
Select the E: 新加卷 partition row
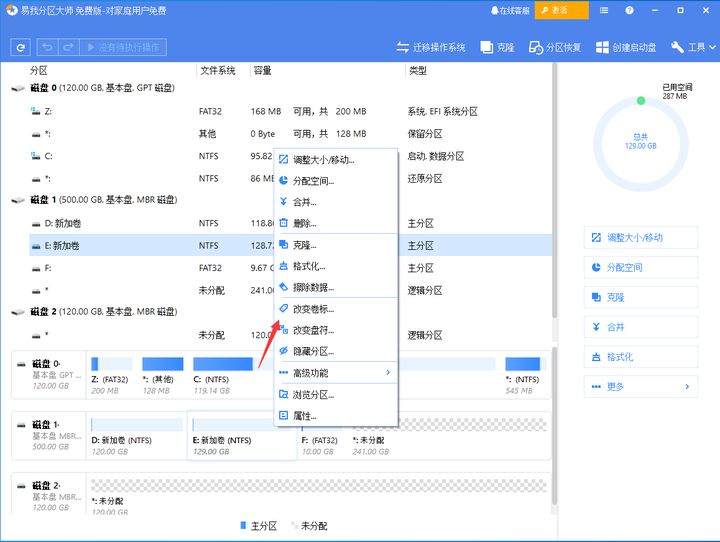tap(290, 246)
